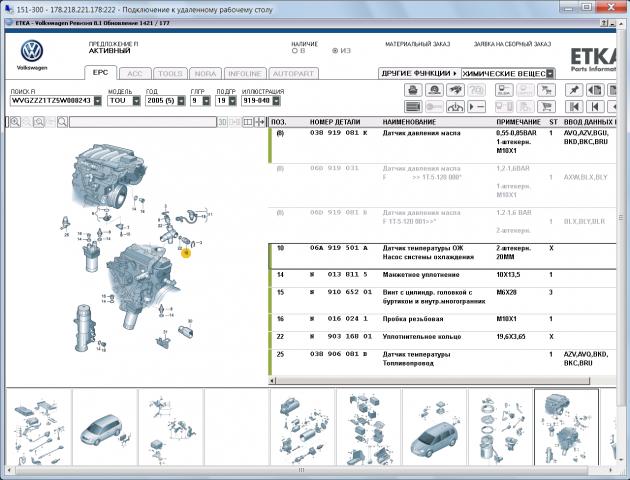Image resolution: width=630 pixels, height=480 pixels.
Task: Go to previous illustration with the bar-arrow icon
Action: (595, 107)
